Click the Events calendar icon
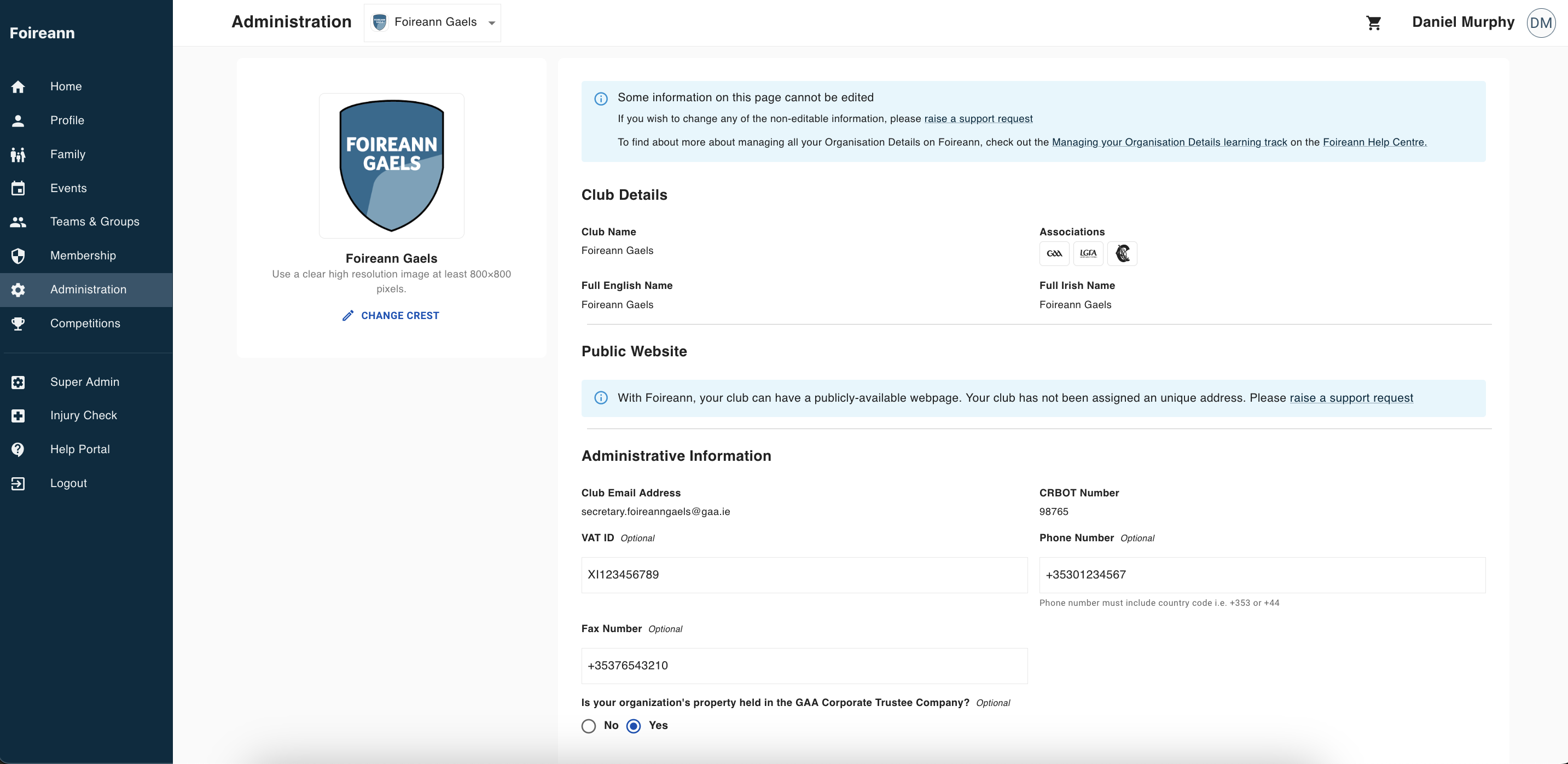 pyautogui.click(x=18, y=188)
